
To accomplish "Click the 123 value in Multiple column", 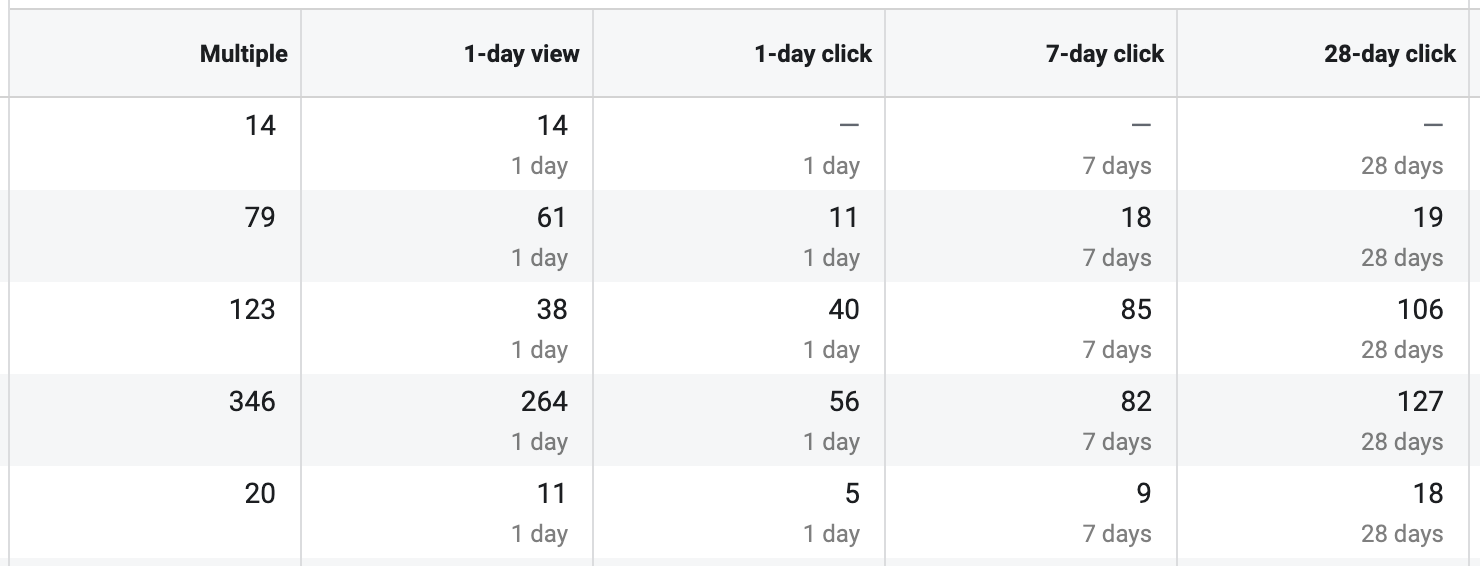I will (252, 309).
